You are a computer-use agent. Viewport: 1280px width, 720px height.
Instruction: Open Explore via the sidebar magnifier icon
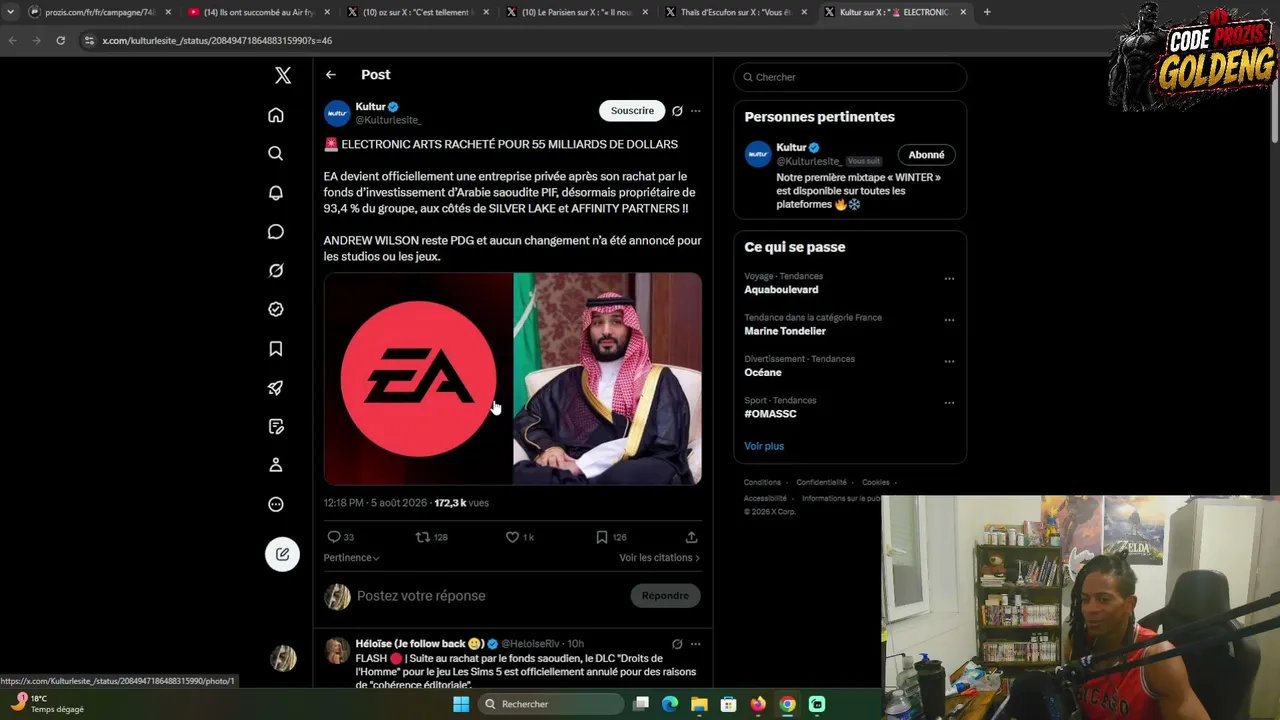pyautogui.click(x=276, y=154)
